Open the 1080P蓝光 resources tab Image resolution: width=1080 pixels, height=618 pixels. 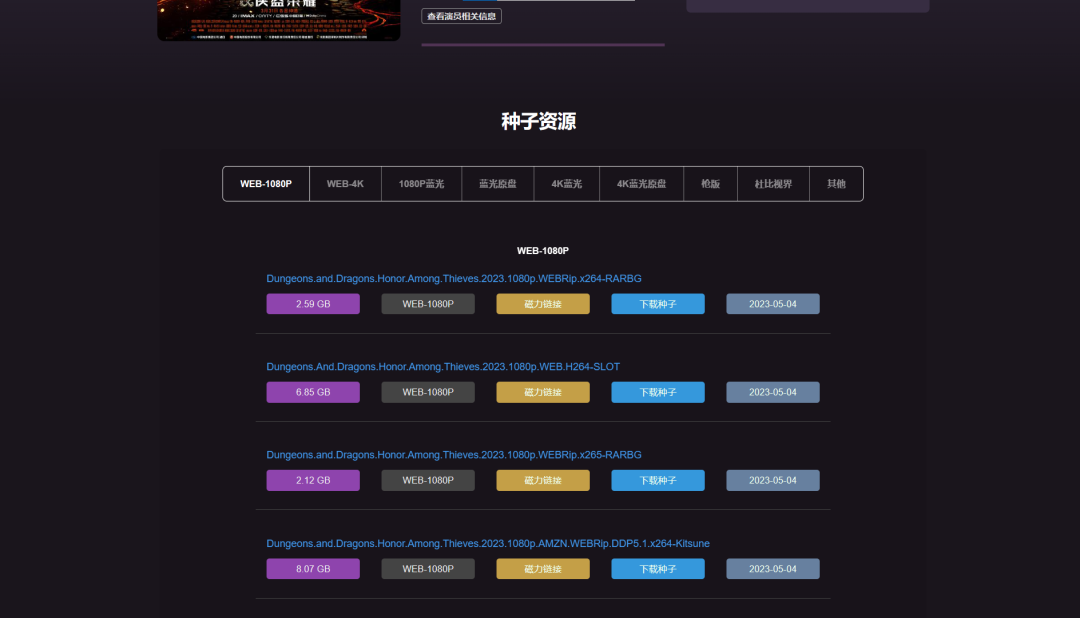421,183
